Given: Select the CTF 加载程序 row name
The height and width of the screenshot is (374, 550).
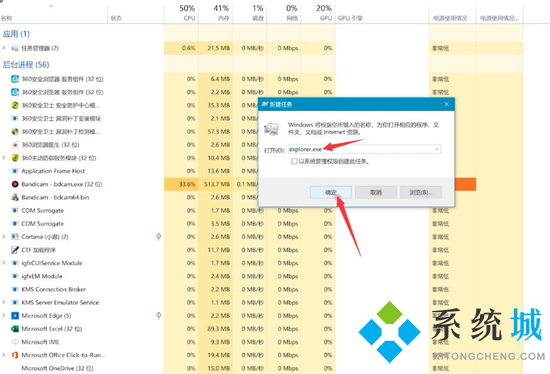Looking at the screenshot, I should [x=38, y=250].
